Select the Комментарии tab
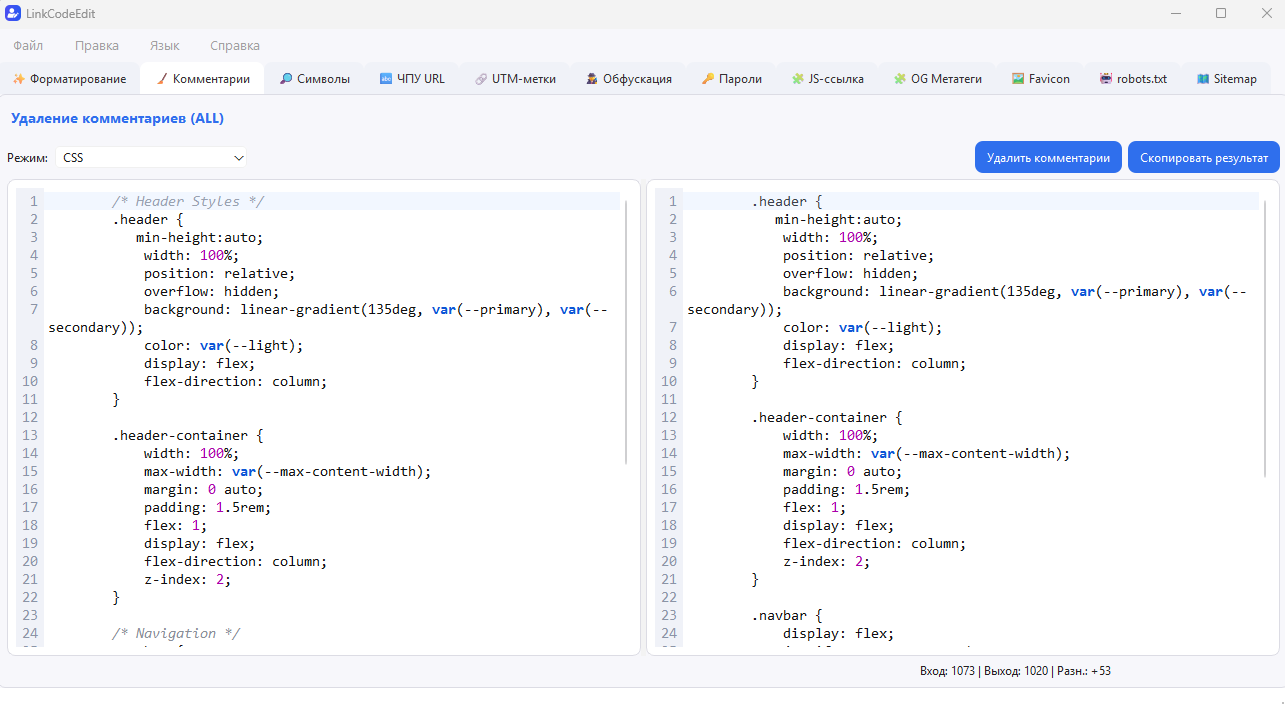 pos(203,79)
